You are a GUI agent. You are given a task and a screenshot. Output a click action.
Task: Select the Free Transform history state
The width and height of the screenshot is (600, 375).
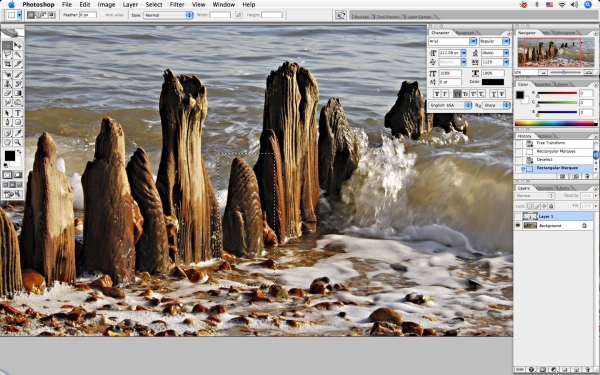coord(550,143)
